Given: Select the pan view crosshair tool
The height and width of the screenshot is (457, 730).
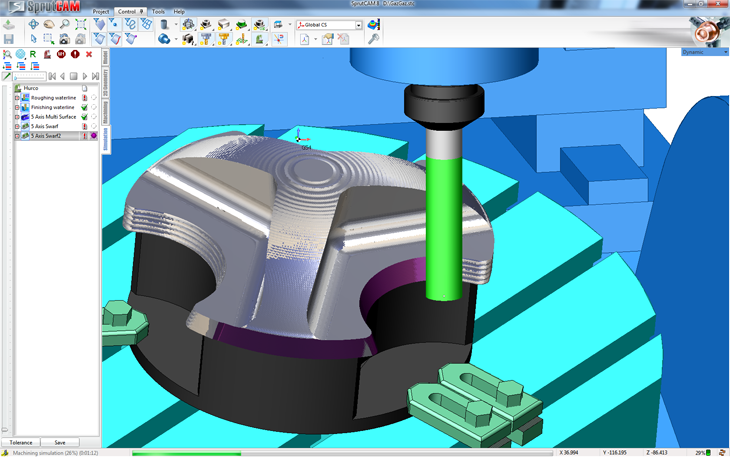Looking at the screenshot, I should click(x=33, y=24).
